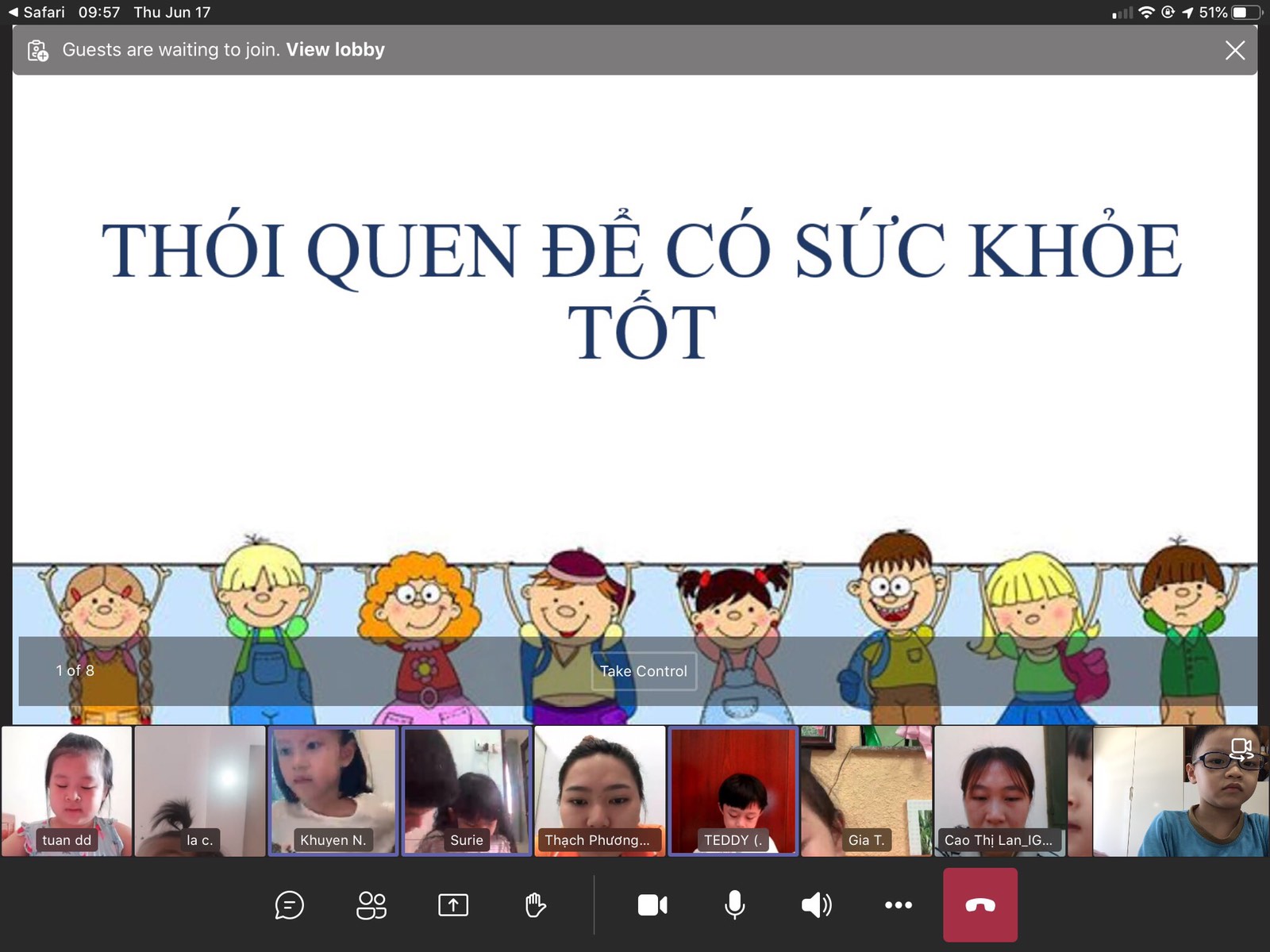Viewport: 1270px width, 952px height.
Task: Tap the guests waiting lobby icon
Action: (x=37, y=49)
